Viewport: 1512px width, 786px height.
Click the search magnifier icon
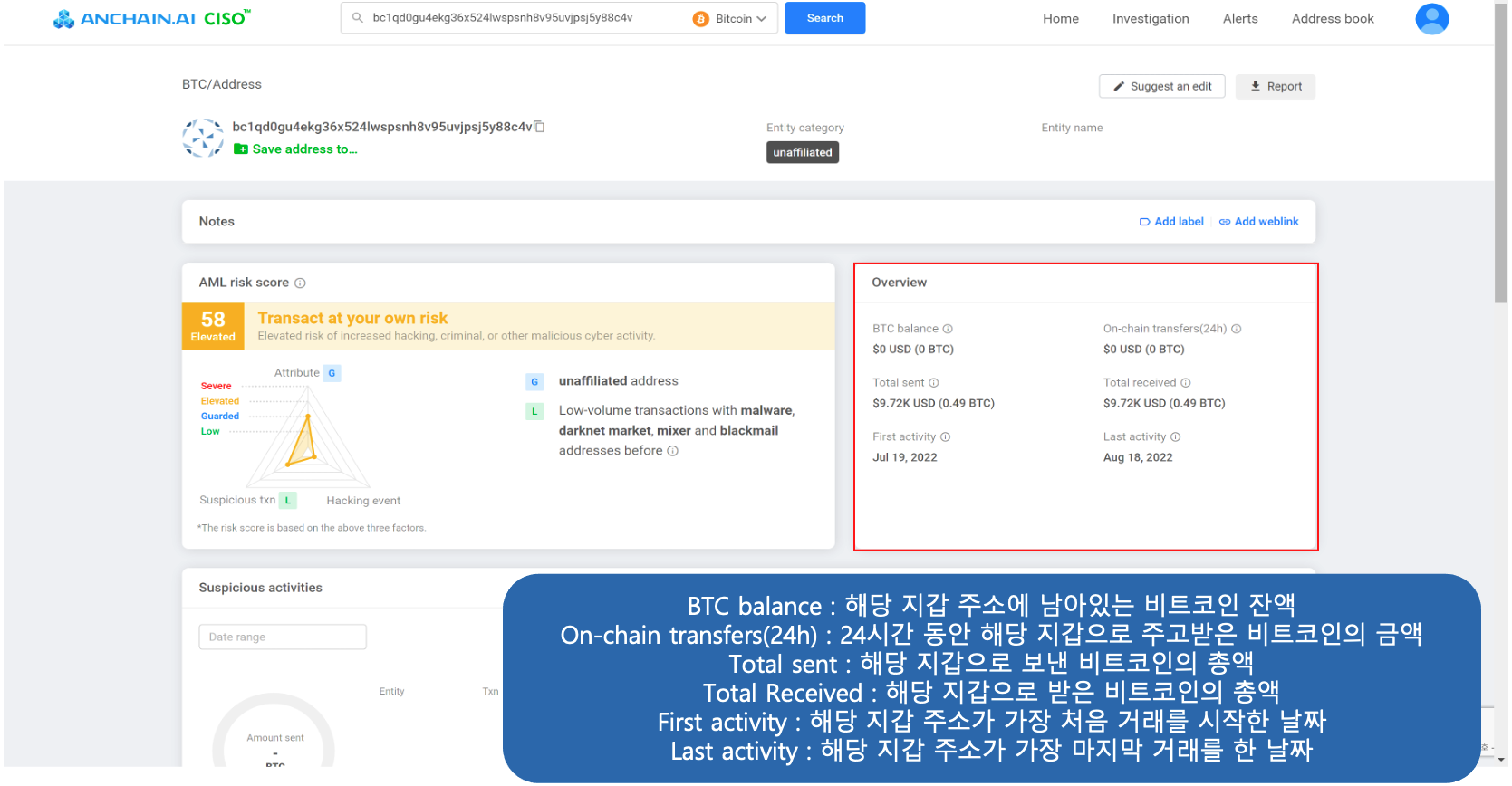click(358, 17)
